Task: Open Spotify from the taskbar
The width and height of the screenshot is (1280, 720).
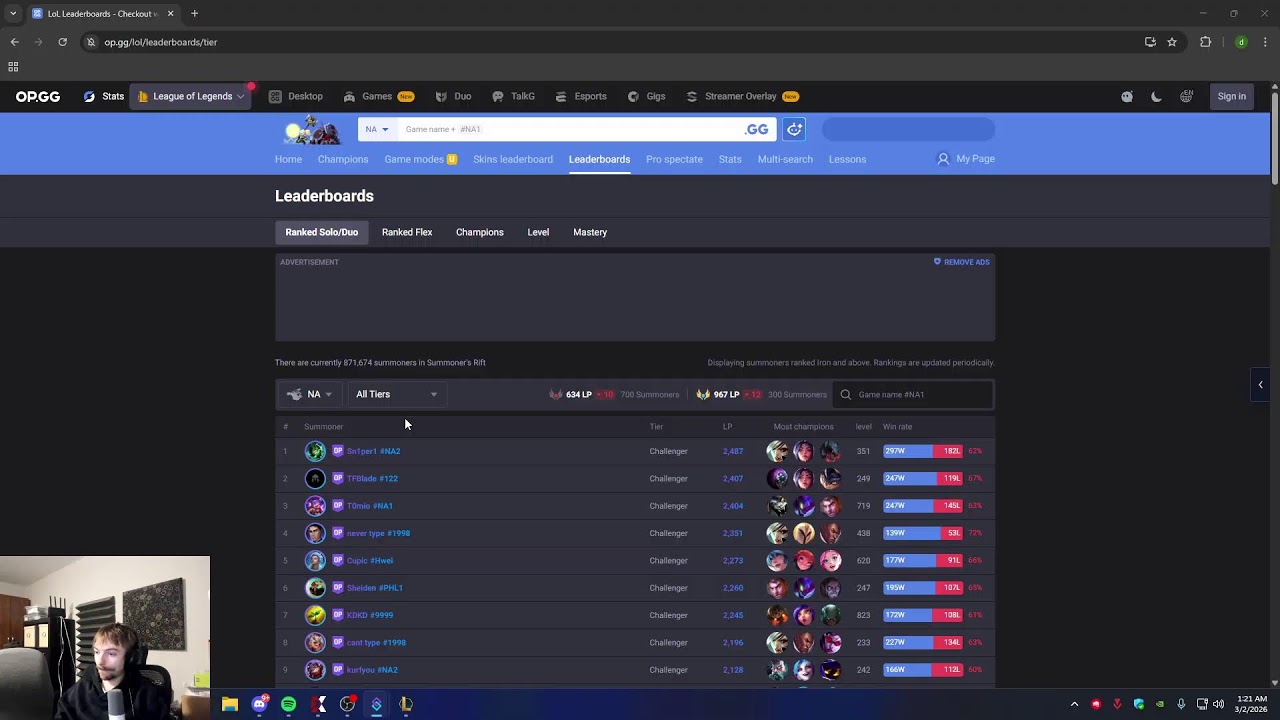Action: click(288, 704)
